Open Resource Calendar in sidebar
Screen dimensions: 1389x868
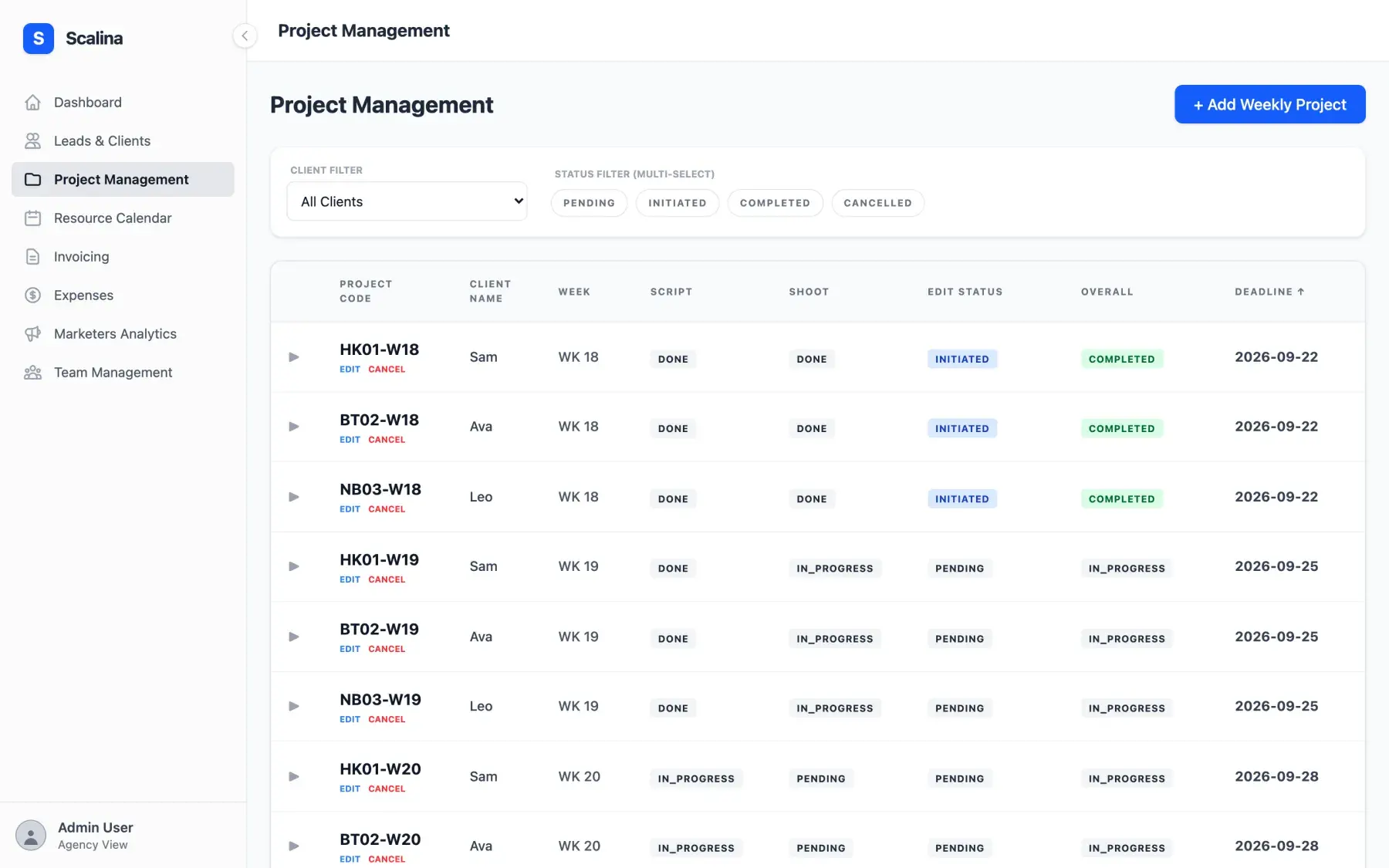(x=123, y=218)
